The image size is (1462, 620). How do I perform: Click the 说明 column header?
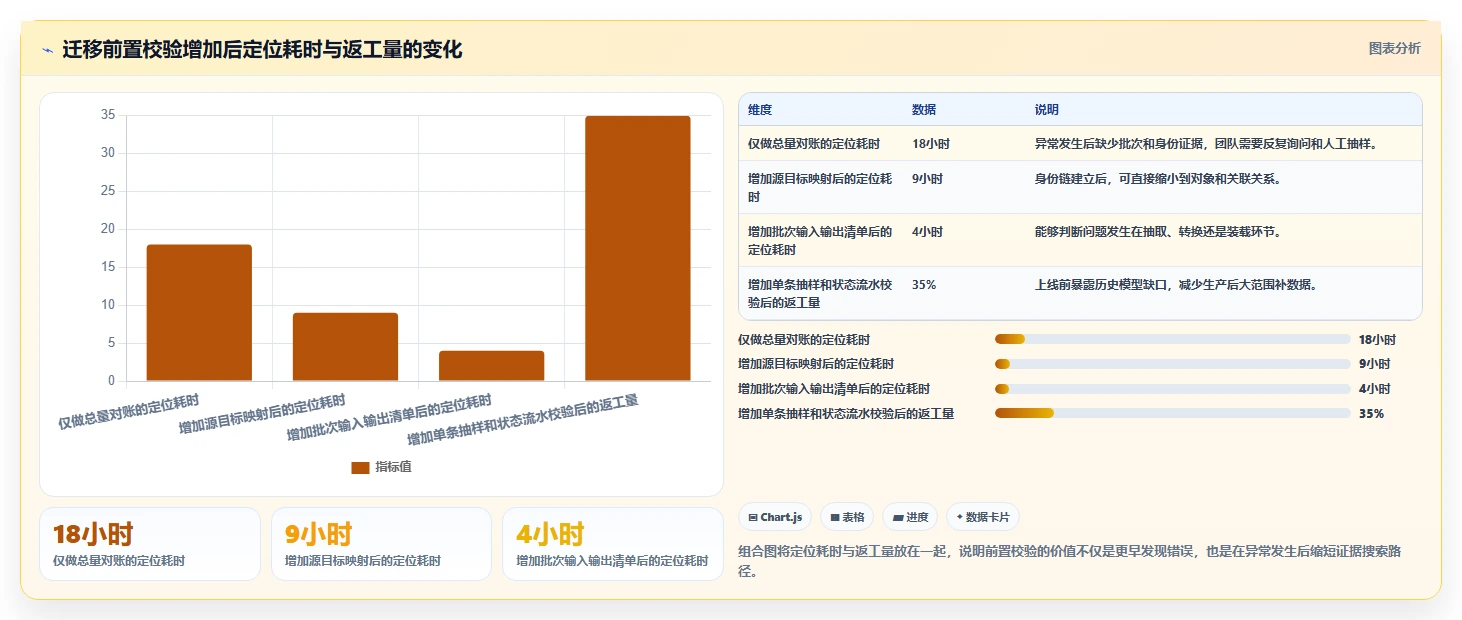(1047, 110)
